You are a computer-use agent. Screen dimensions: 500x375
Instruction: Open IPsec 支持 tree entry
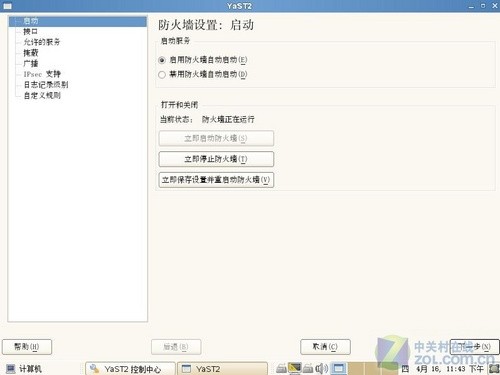[42, 74]
